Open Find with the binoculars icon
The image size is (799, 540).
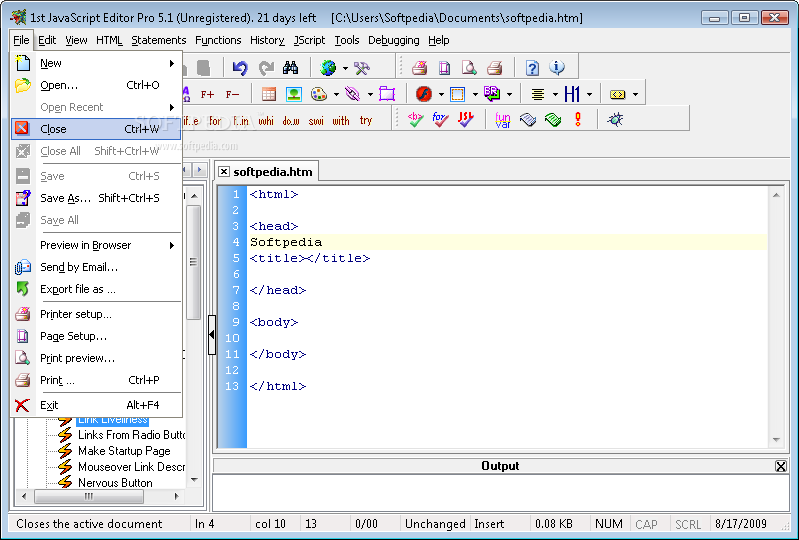point(290,68)
